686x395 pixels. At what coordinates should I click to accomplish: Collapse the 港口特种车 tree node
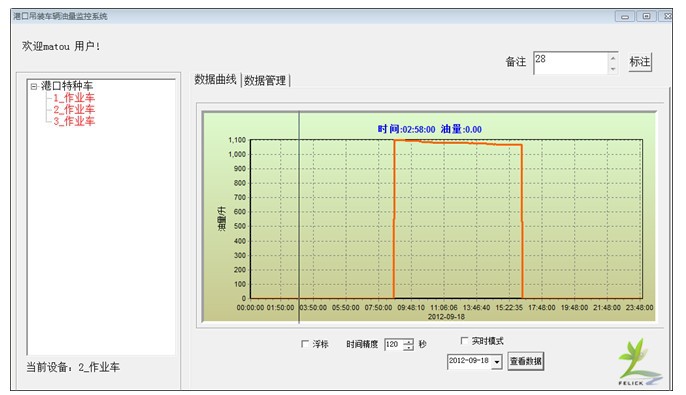click(34, 87)
